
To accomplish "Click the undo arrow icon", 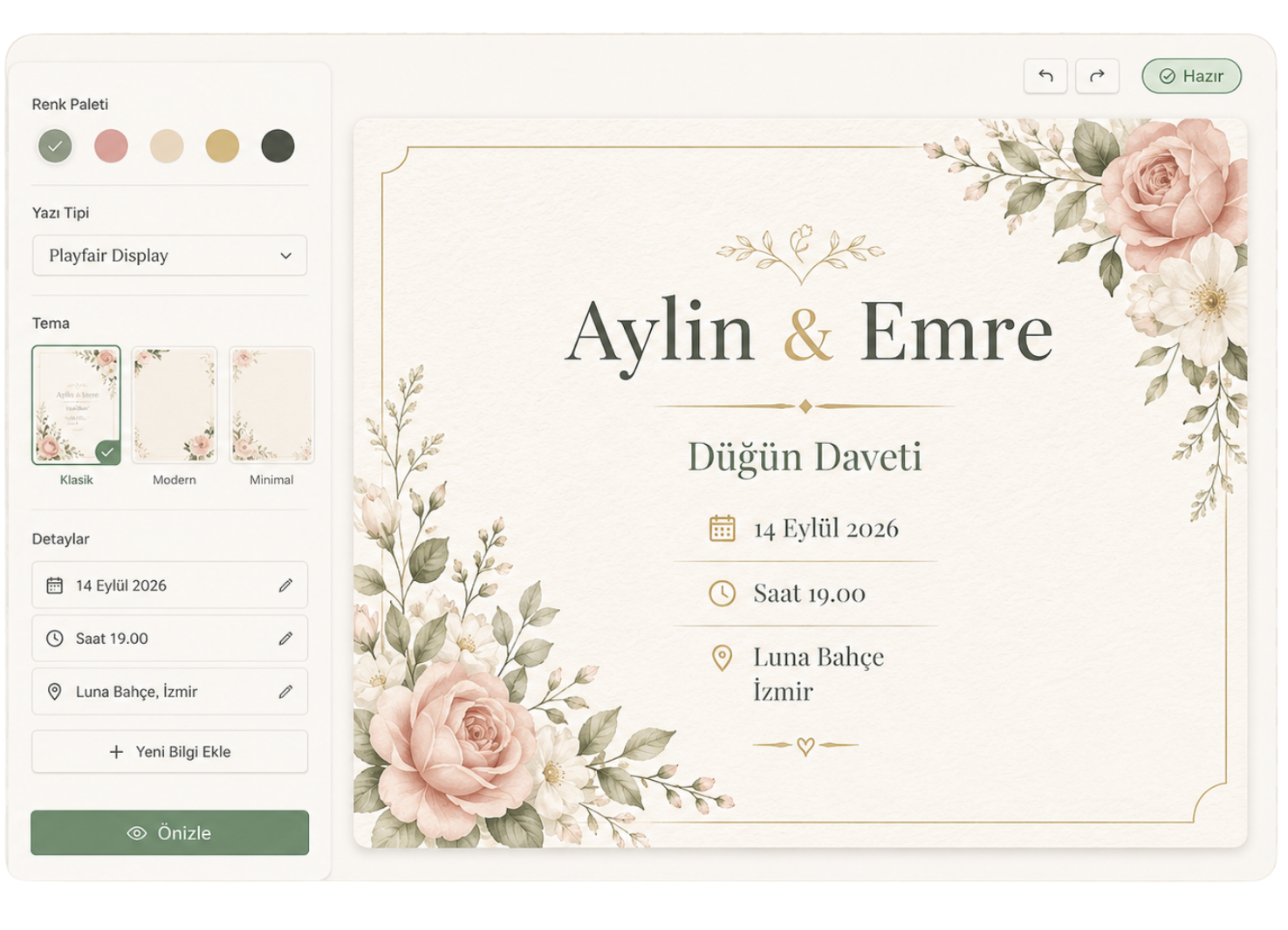I will pyautogui.click(x=1045, y=76).
